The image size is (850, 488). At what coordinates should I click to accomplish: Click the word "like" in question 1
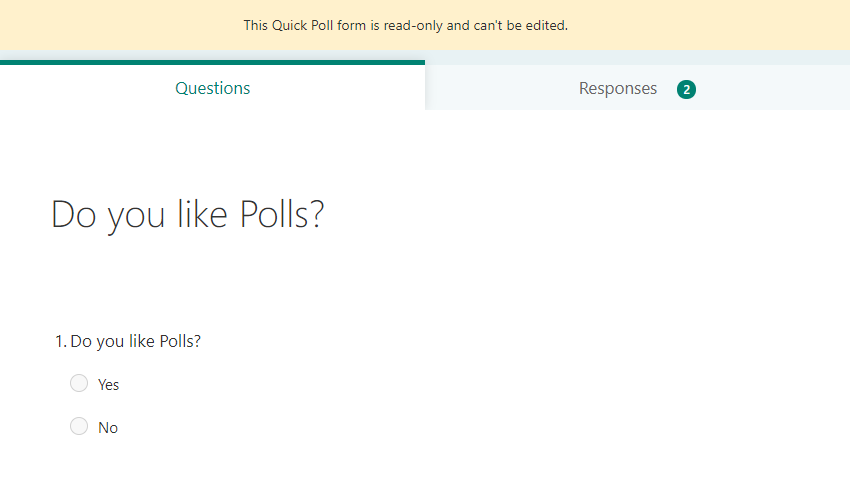click(142, 341)
